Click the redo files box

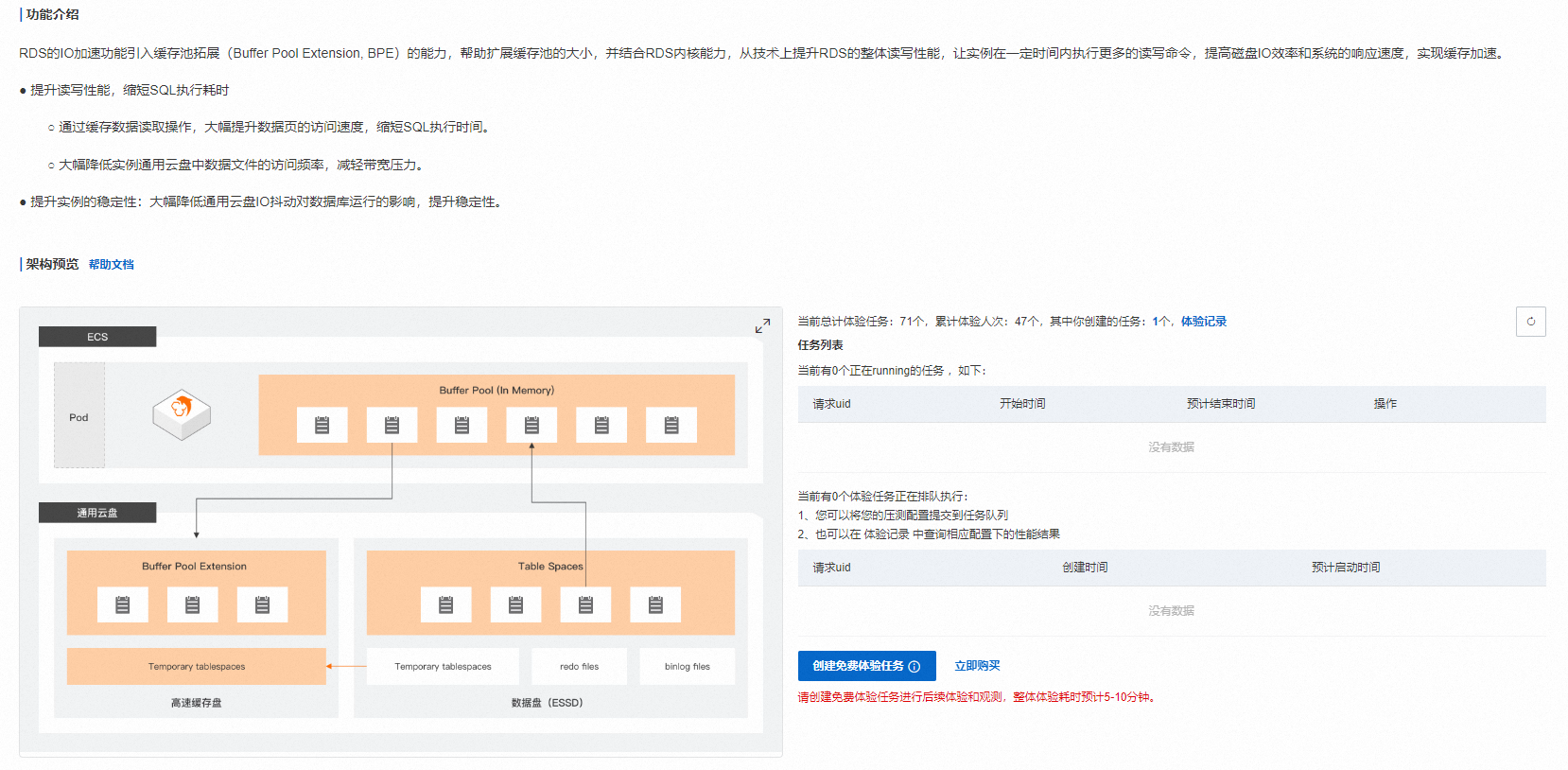pyautogui.click(x=579, y=666)
